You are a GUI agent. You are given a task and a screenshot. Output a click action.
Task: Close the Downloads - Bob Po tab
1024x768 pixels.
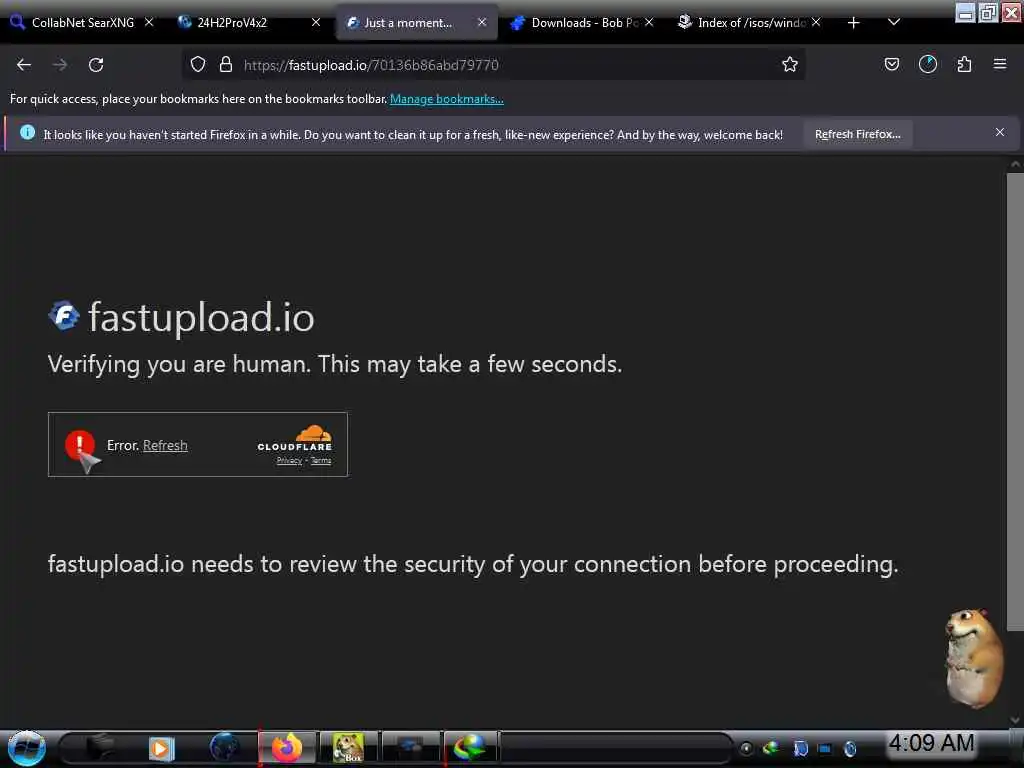649,22
